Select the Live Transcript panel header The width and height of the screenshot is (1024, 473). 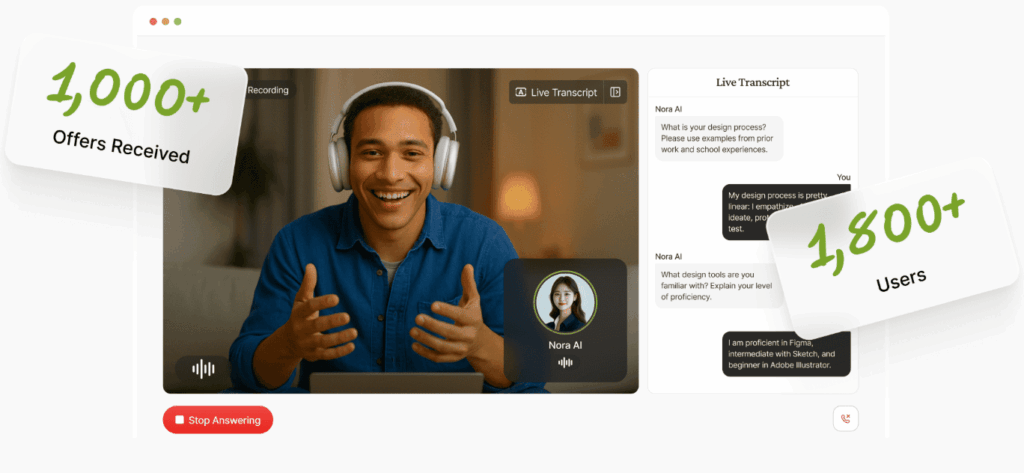point(752,82)
